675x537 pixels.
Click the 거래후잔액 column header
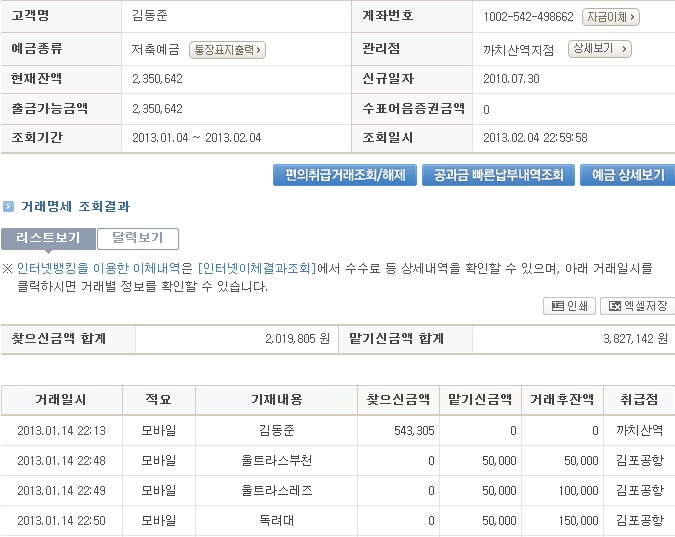(562, 400)
